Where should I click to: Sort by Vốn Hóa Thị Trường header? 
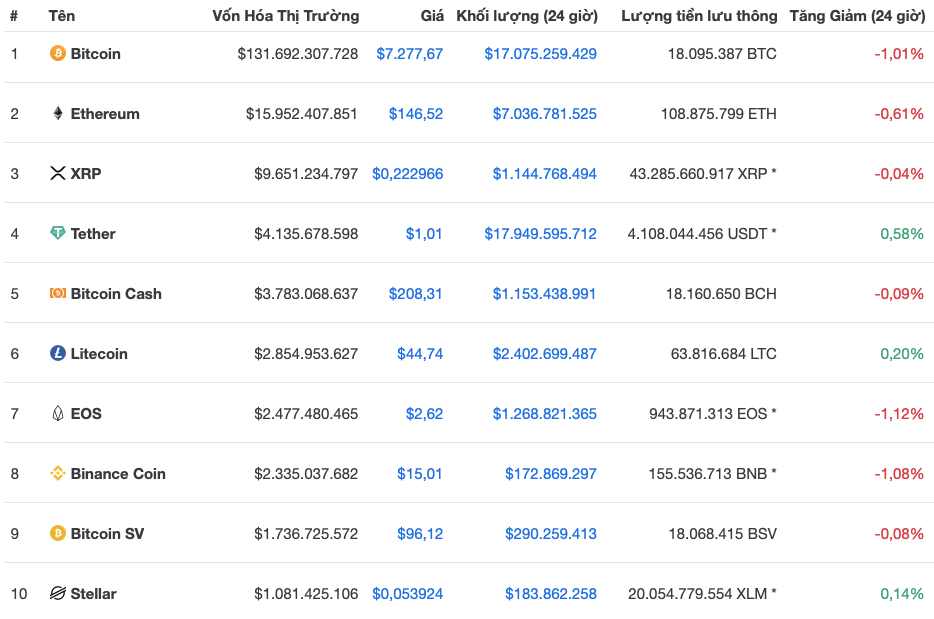click(286, 15)
